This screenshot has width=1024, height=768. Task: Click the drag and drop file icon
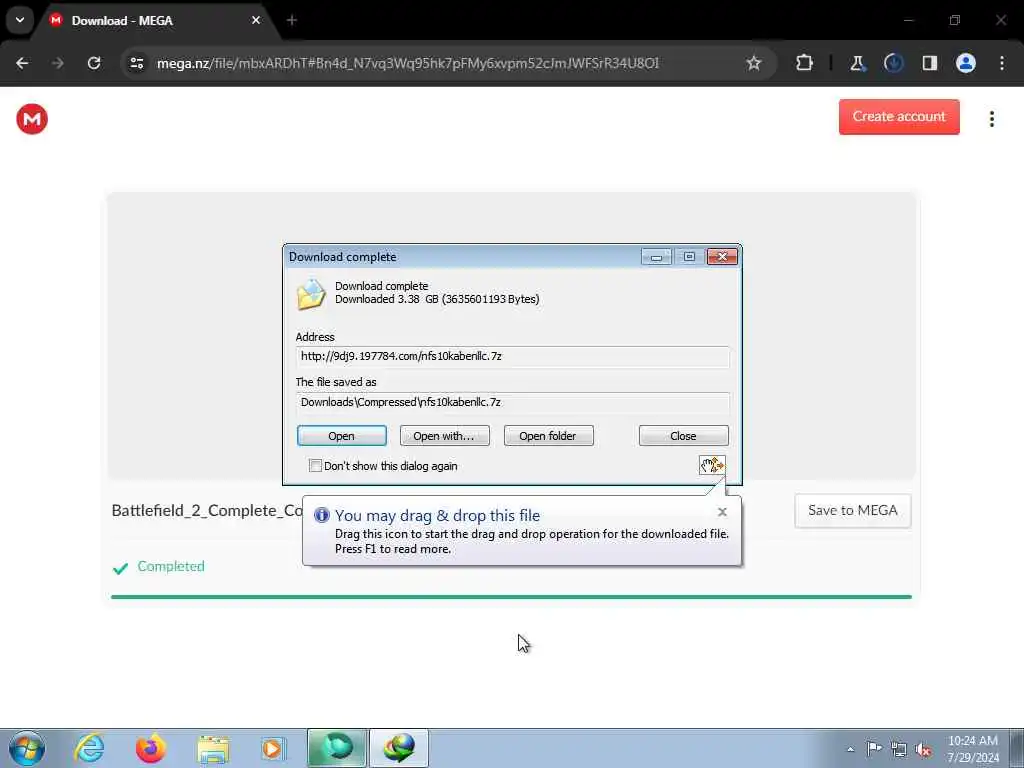click(712, 465)
